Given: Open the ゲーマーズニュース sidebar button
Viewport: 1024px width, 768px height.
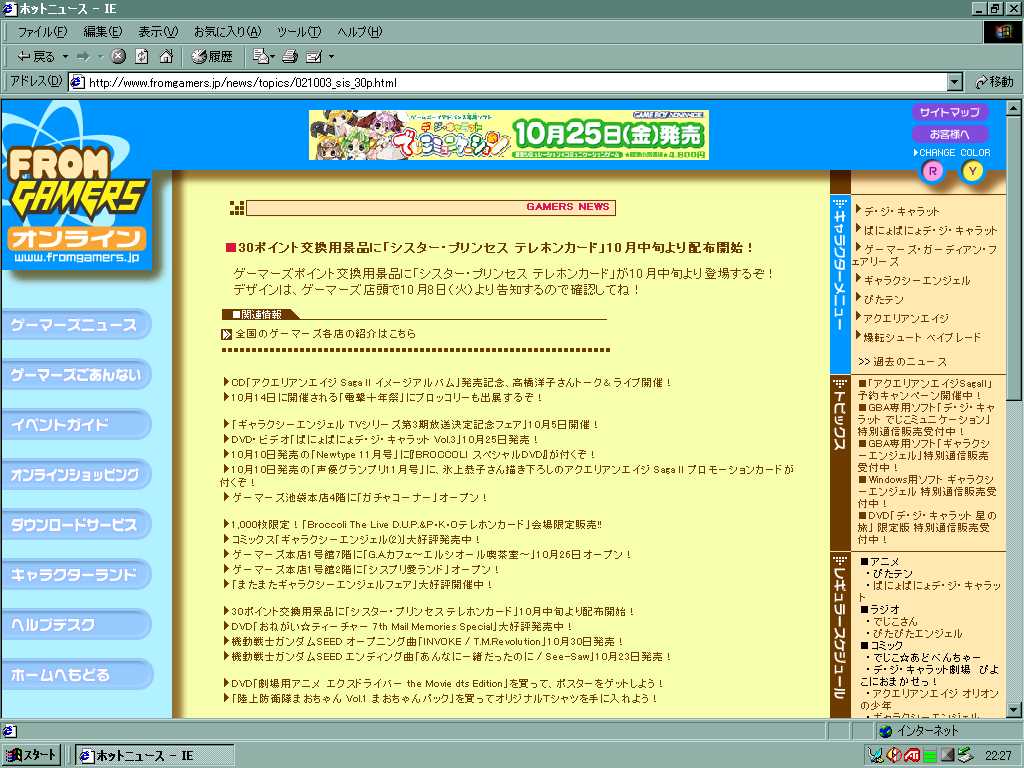Looking at the screenshot, I should pos(76,325).
